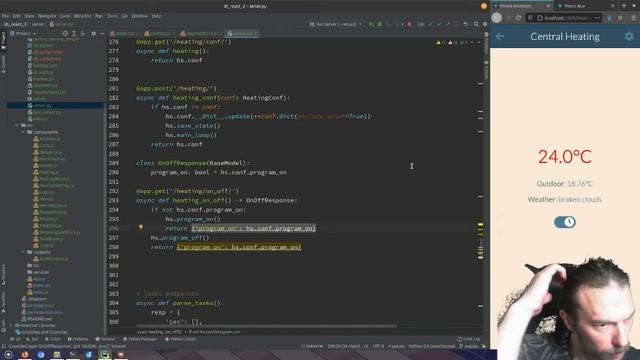Open the Refactor menu
640x360 pixels.
(x=82, y=16)
